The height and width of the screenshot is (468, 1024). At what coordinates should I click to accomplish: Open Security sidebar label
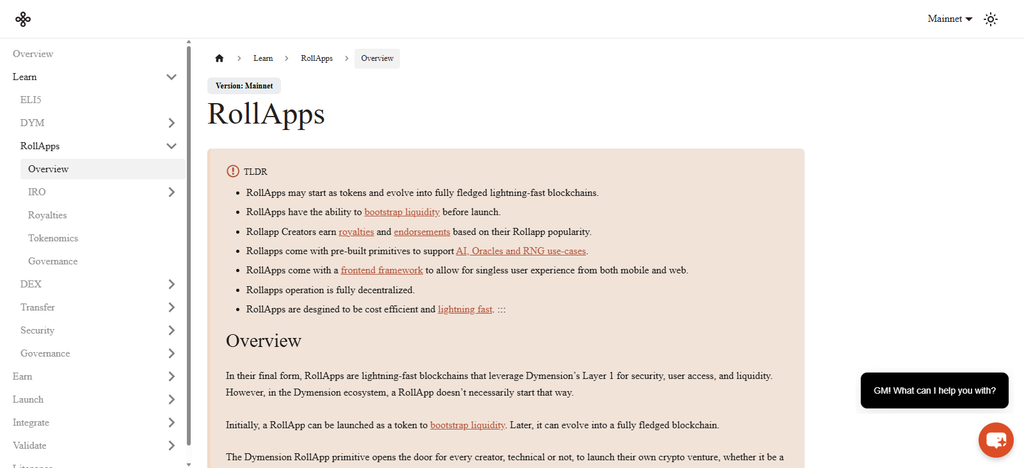click(37, 330)
